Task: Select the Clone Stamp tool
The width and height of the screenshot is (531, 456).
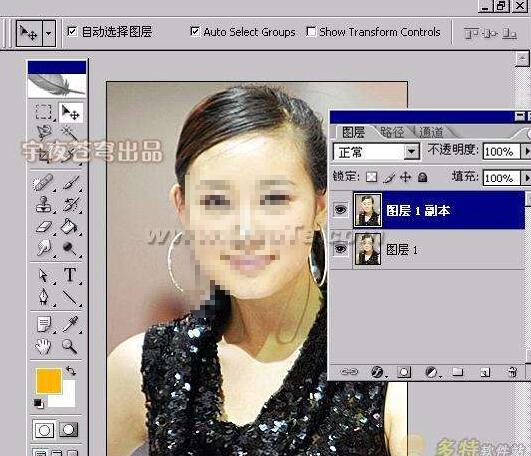Action: click(43, 204)
